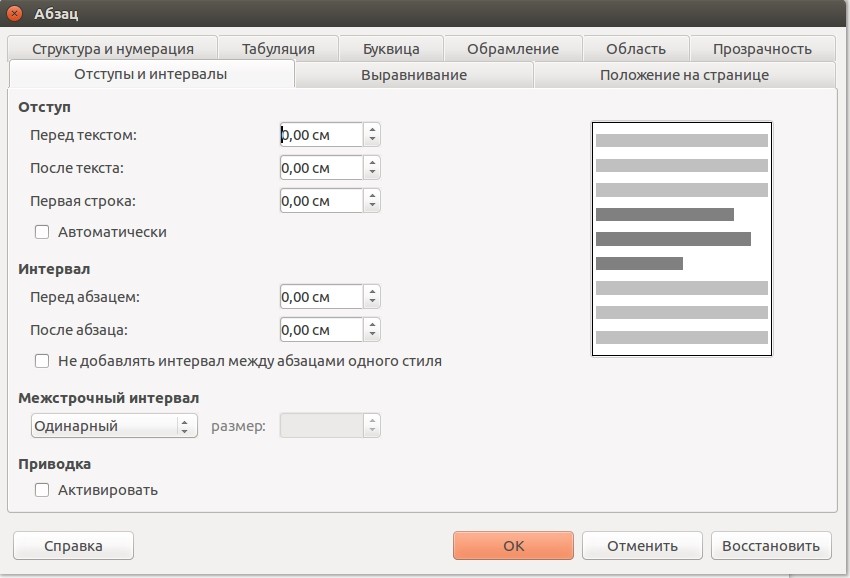This screenshot has width=850, height=578.
Task: Increase the Перед текстом indent value
Action: (x=372, y=129)
